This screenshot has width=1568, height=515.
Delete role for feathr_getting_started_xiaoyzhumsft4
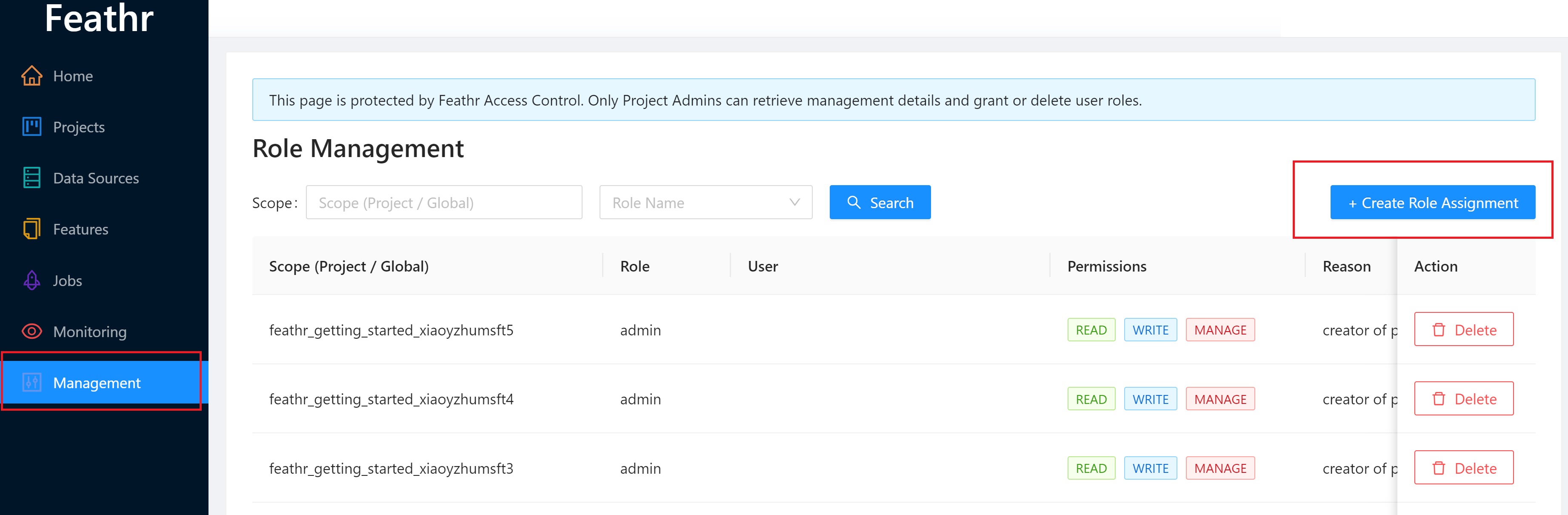[1463, 399]
